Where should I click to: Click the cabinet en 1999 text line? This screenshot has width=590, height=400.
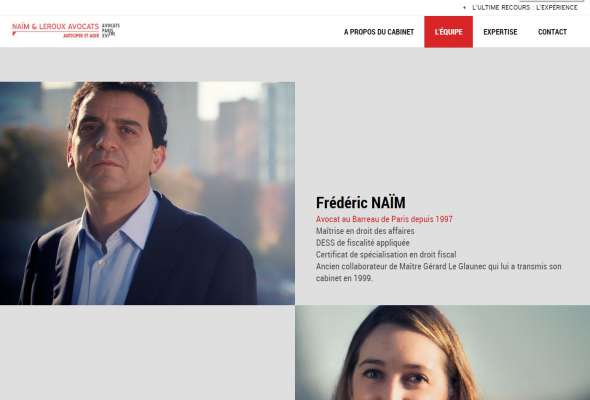point(344,278)
